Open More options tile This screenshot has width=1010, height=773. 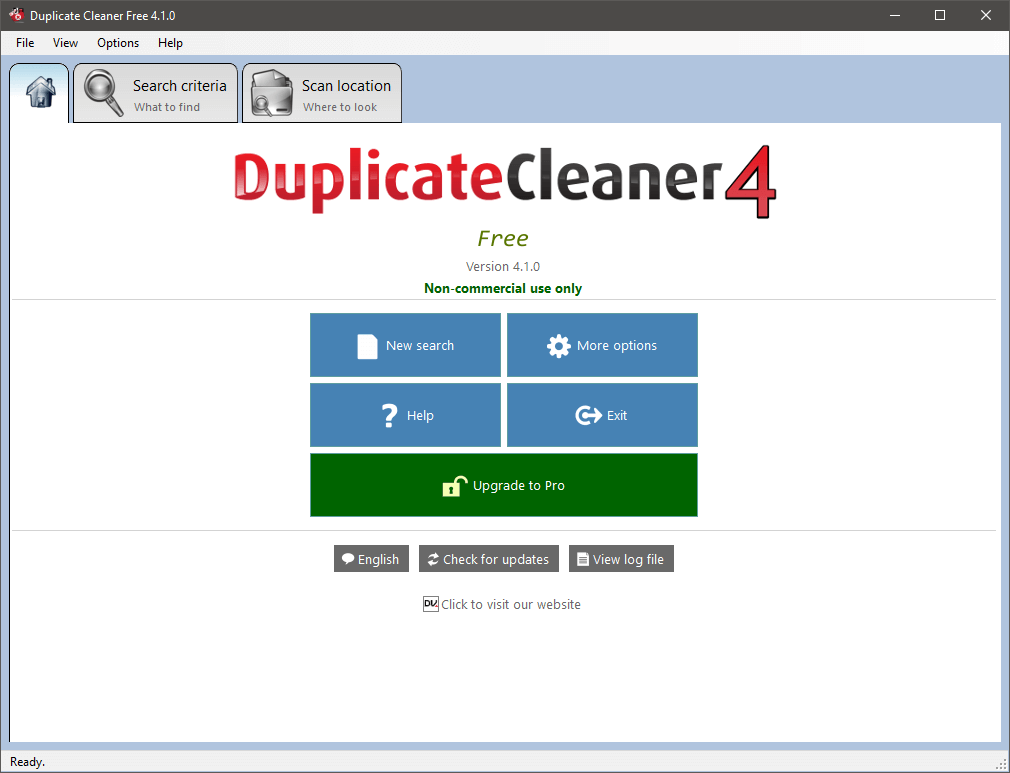(602, 345)
